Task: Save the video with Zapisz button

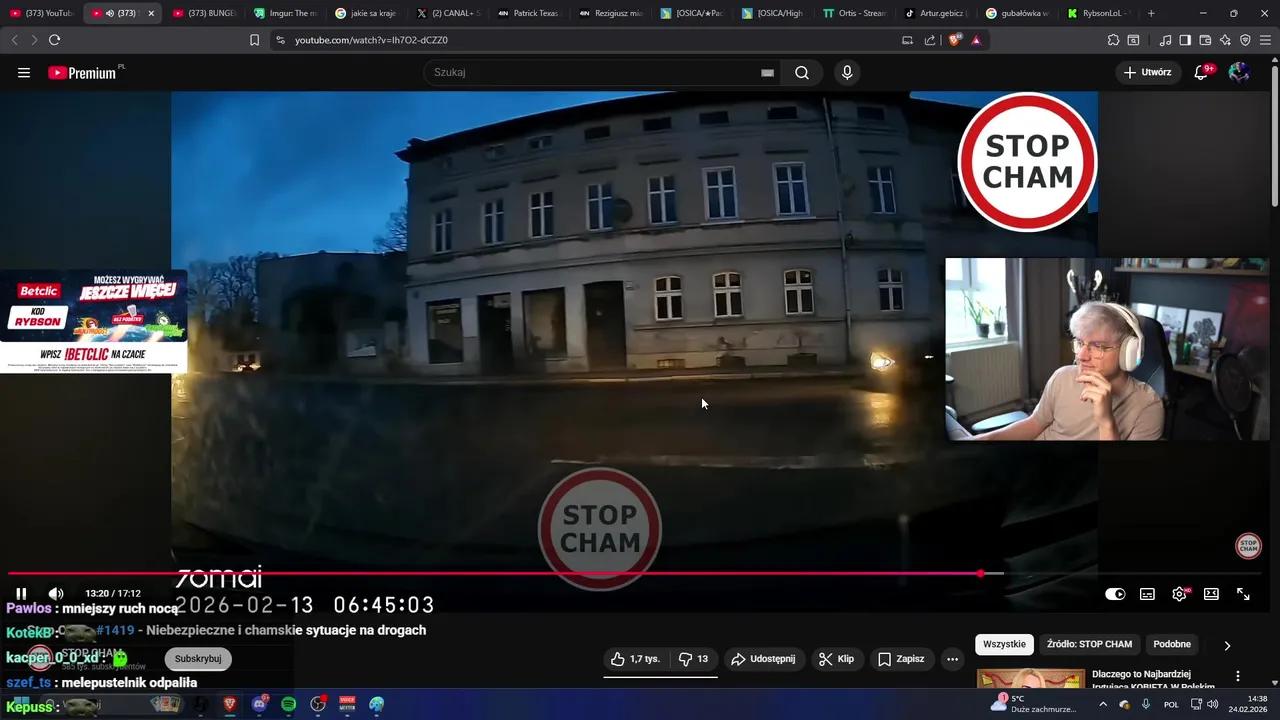Action: tap(901, 659)
